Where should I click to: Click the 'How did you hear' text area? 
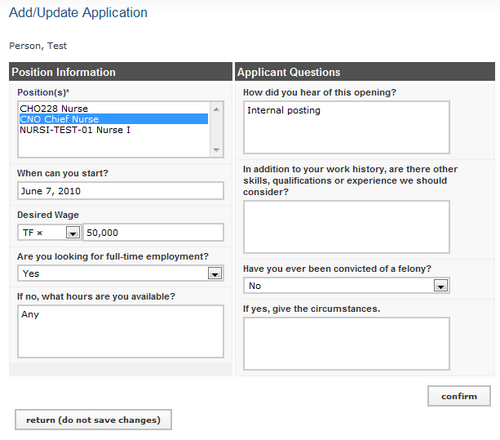tap(346, 127)
